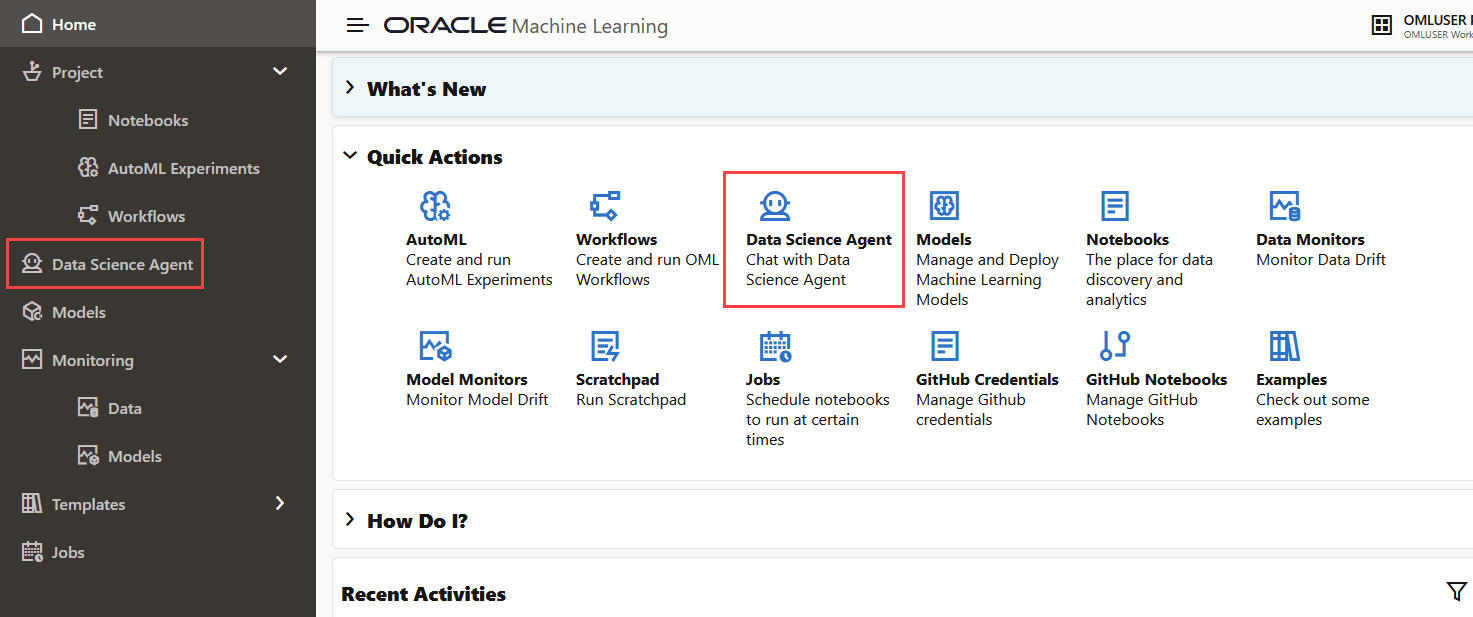Click the Jobs calendar icon in sidebar
1473x617 pixels.
point(32,552)
